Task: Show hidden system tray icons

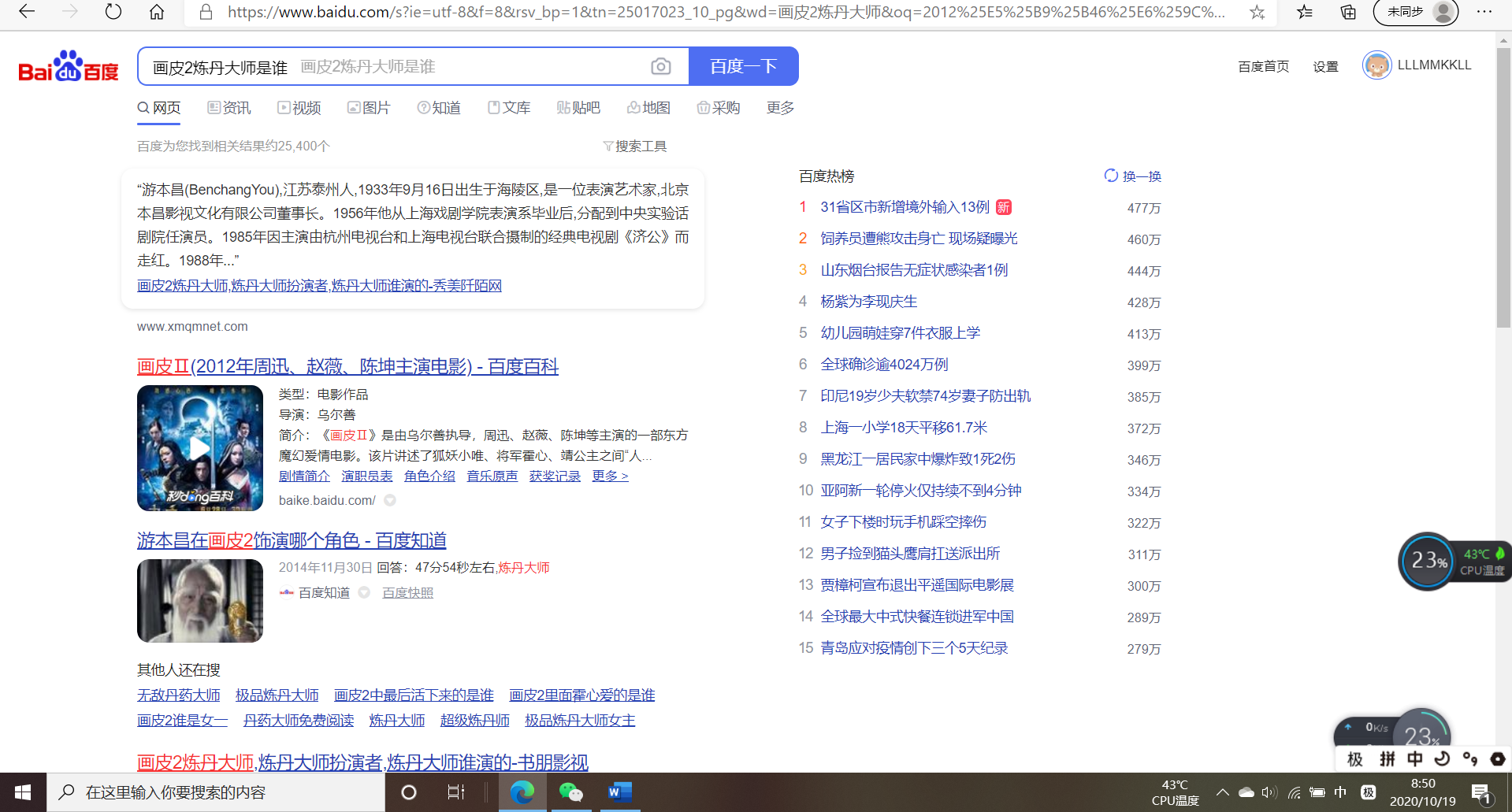Action: [x=1222, y=792]
